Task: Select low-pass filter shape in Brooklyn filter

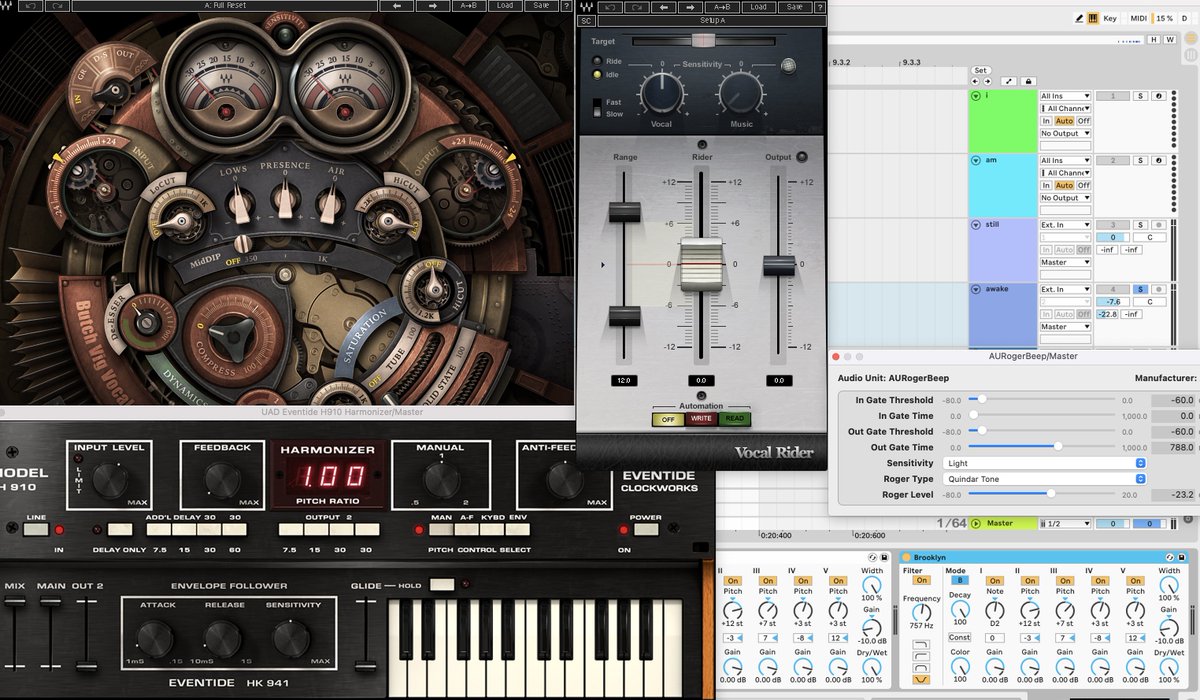Action: [x=921, y=644]
